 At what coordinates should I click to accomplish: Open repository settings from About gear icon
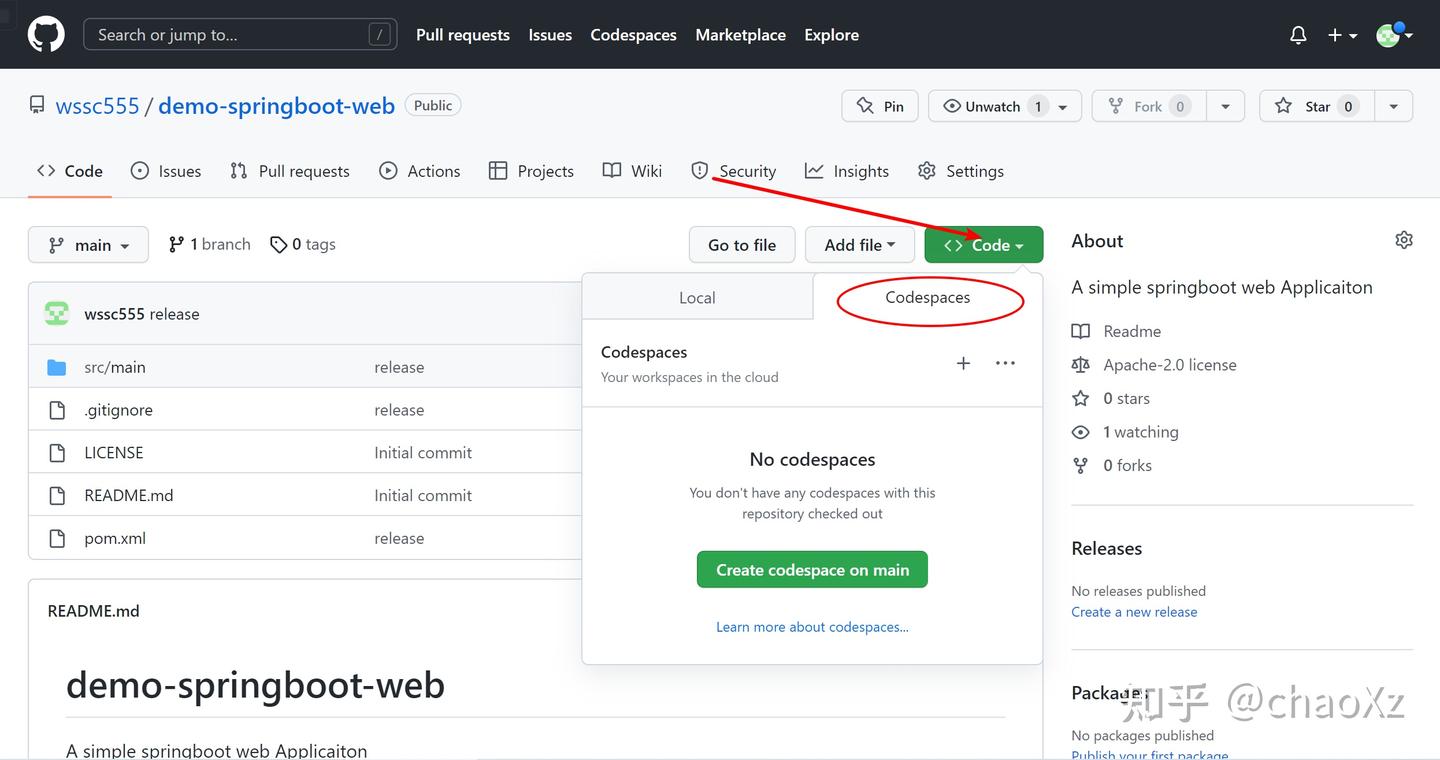click(x=1403, y=240)
